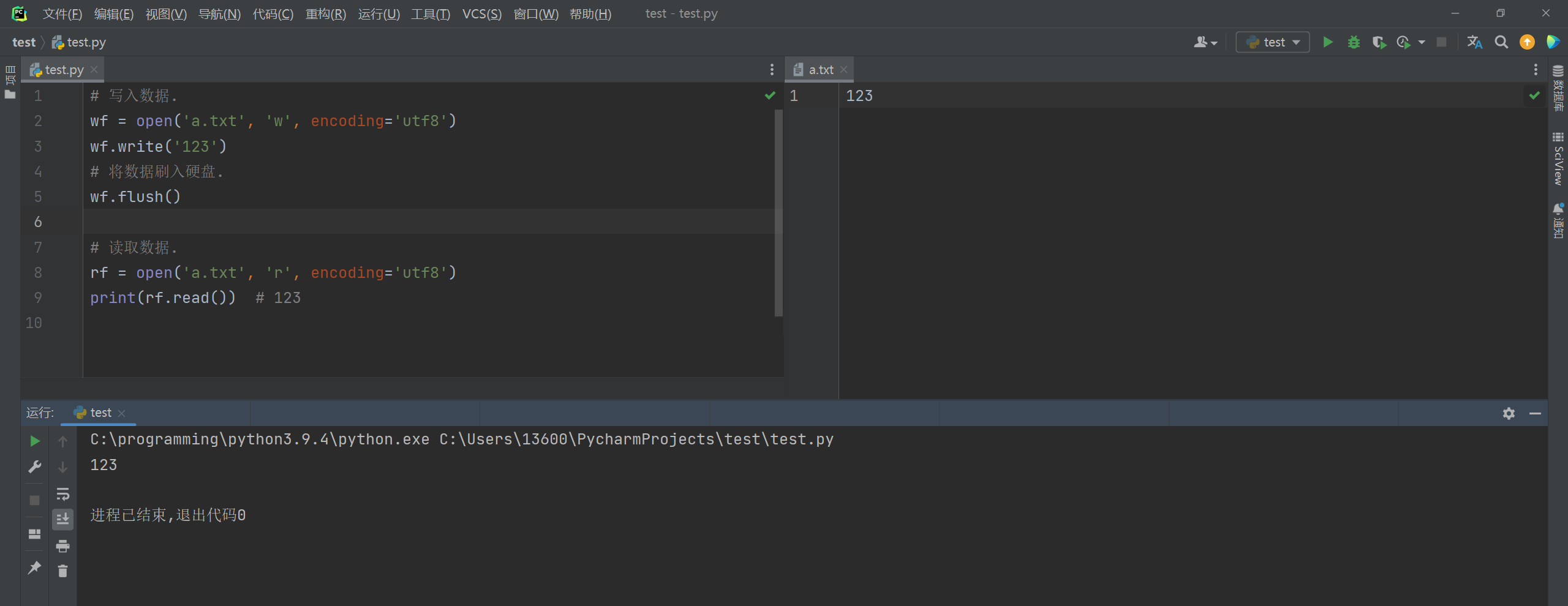
Task: Open right editor tab options three-dot menu
Action: [x=1536, y=70]
